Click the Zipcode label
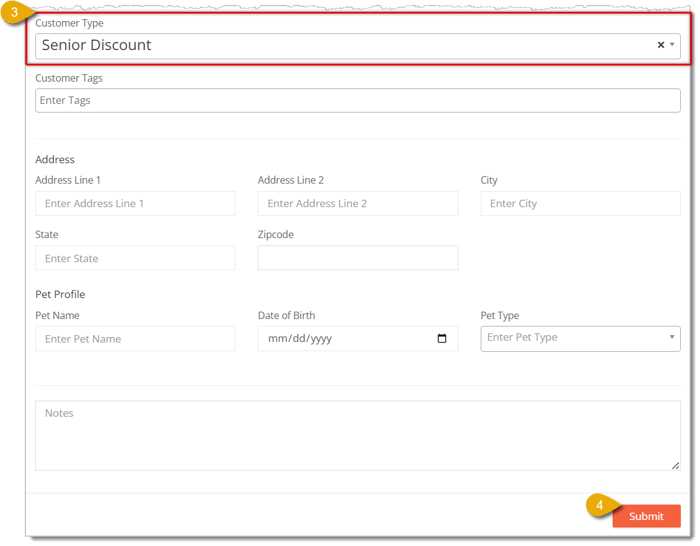 (275, 235)
